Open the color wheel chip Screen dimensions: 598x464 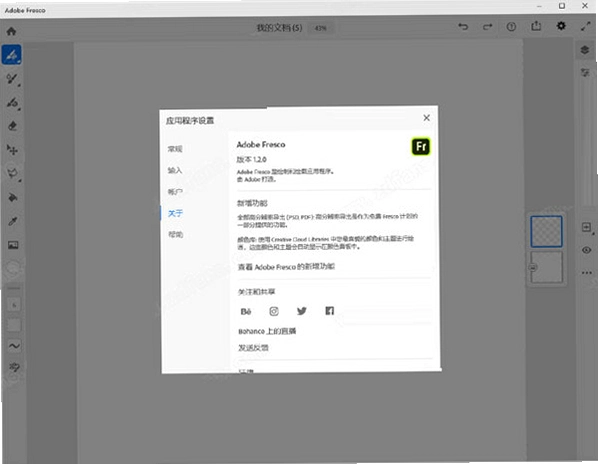(13, 267)
